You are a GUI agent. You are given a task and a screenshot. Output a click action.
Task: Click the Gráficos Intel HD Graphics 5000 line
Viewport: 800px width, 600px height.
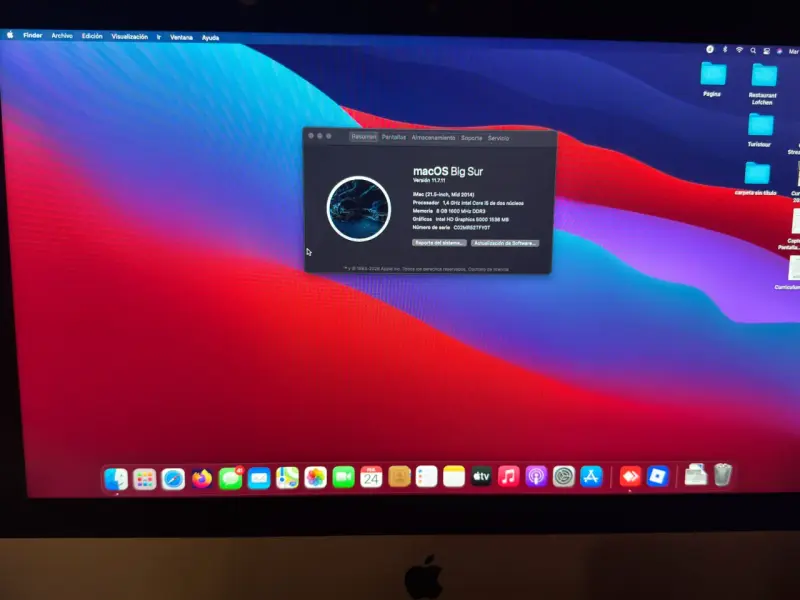pyautogui.click(x=461, y=219)
